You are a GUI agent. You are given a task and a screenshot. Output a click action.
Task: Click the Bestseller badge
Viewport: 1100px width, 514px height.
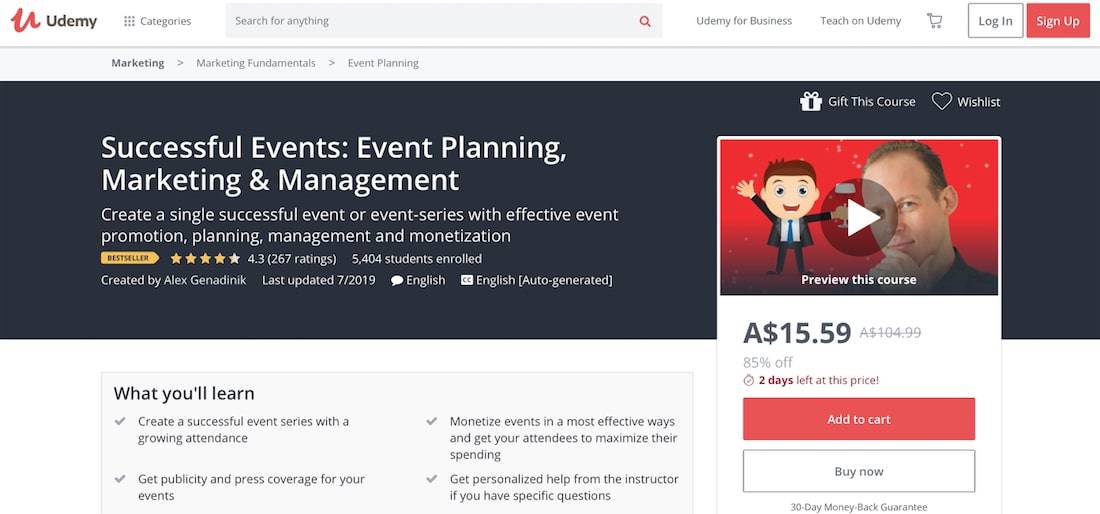pos(130,258)
